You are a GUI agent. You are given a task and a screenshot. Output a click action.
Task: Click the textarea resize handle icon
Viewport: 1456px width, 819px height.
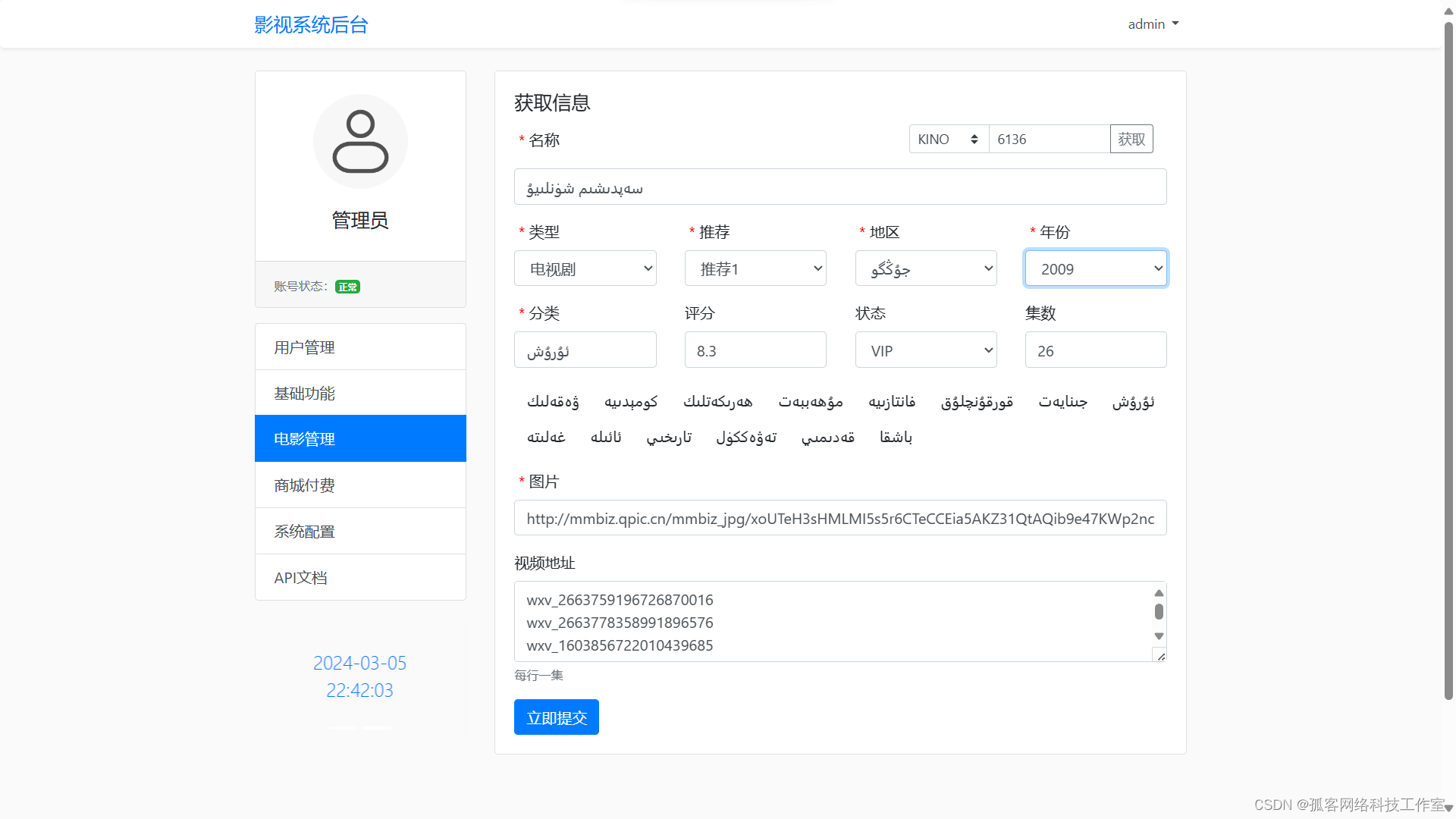point(1160,656)
